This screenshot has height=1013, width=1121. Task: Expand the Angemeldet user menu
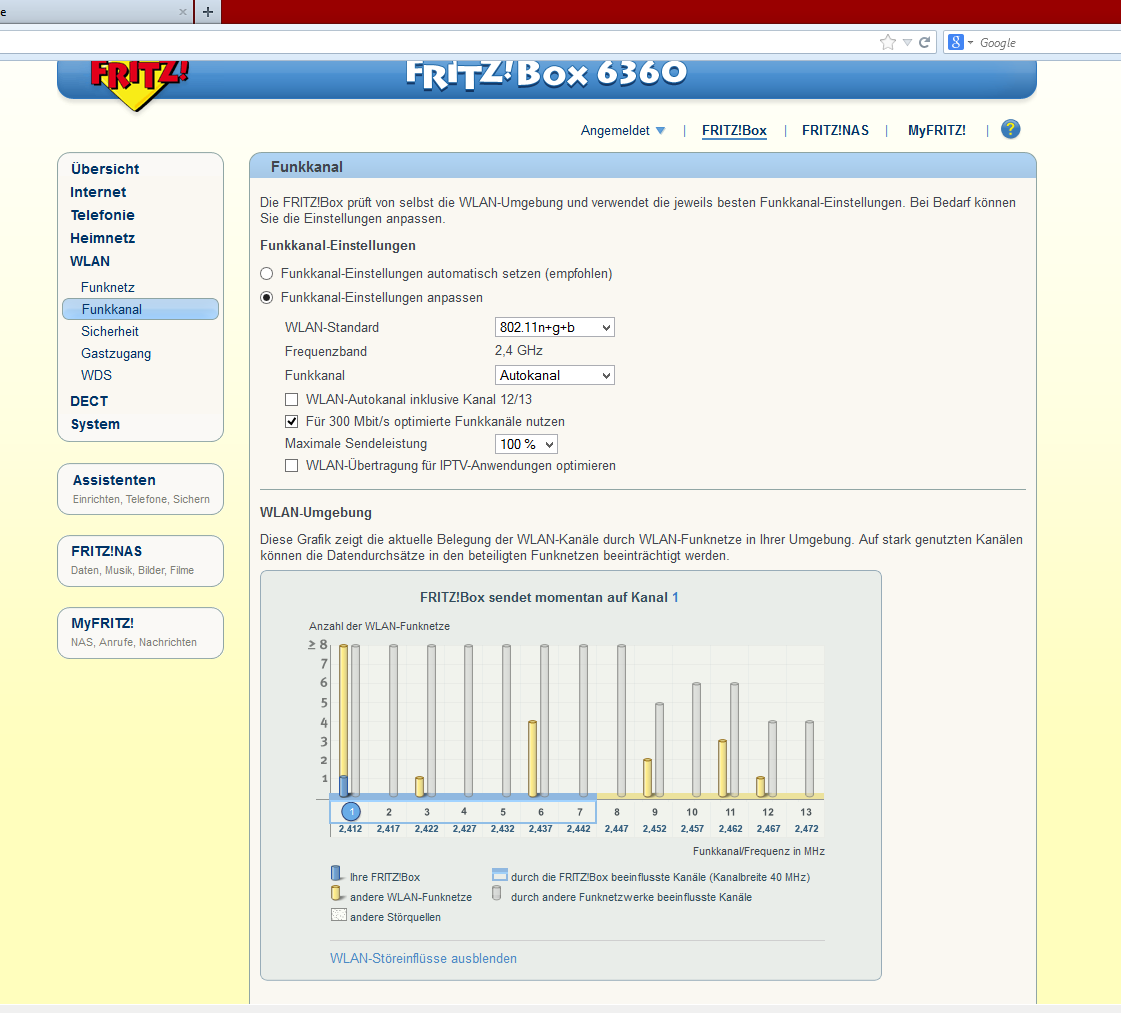pos(623,131)
